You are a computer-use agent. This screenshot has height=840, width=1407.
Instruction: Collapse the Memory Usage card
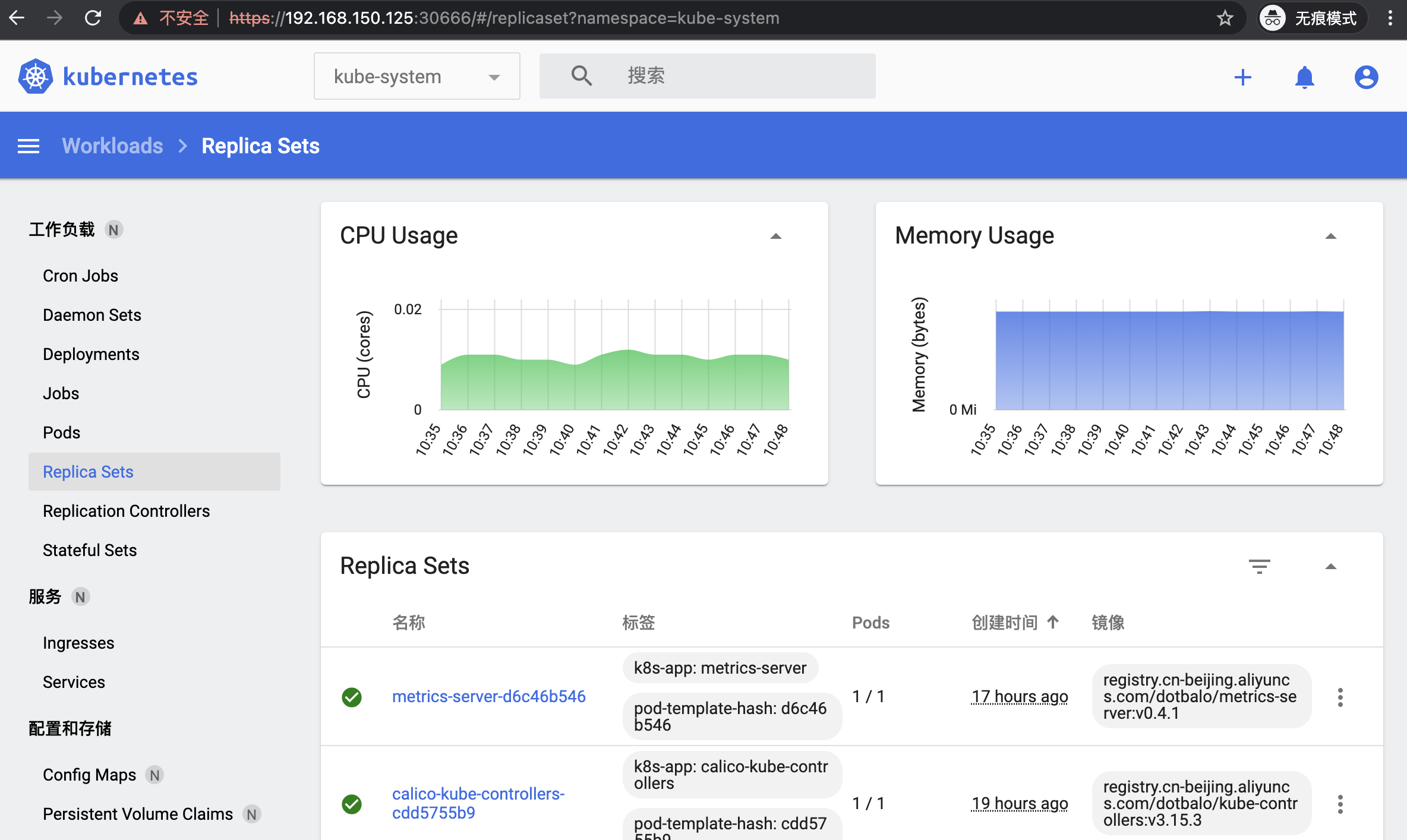click(x=1330, y=236)
